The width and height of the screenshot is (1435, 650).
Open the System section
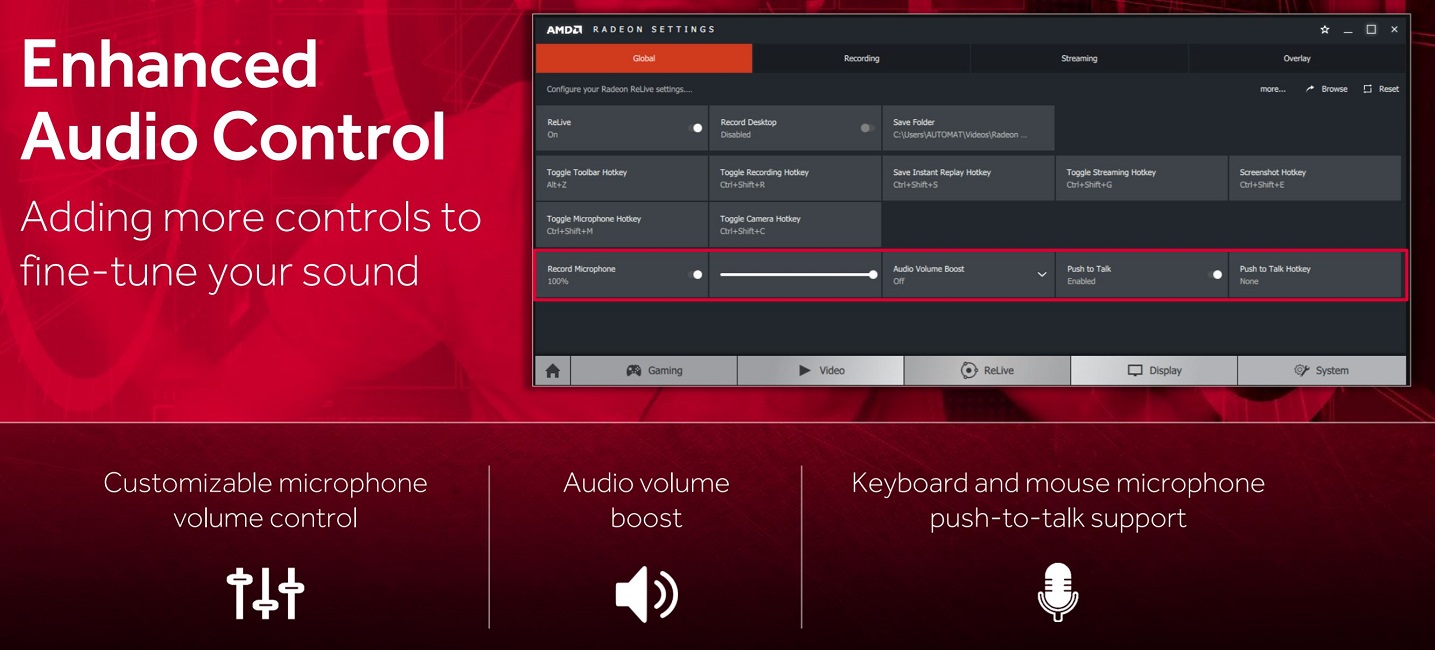[1321, 370]
